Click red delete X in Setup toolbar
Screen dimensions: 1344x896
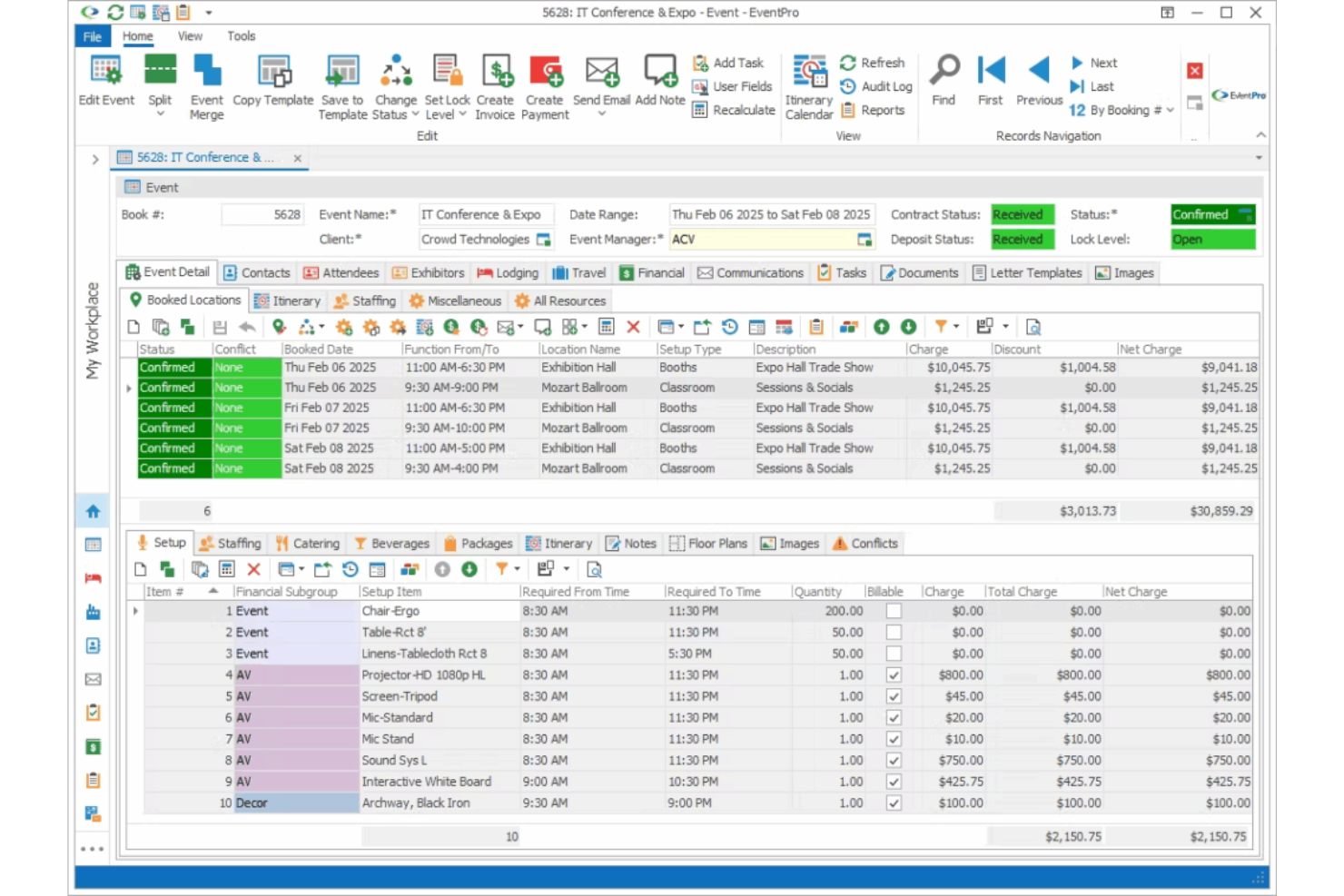coord(254,569)
